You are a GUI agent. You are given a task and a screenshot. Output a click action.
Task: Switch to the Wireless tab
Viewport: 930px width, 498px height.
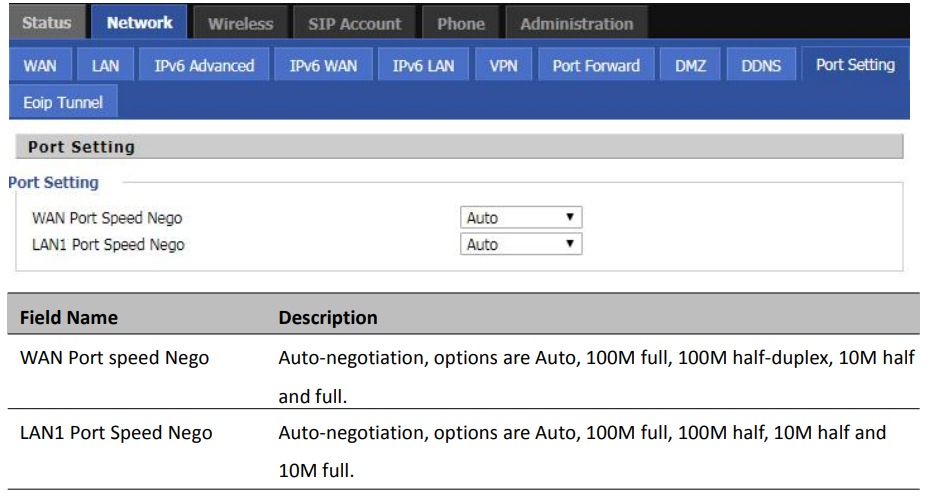pos(240,24)
